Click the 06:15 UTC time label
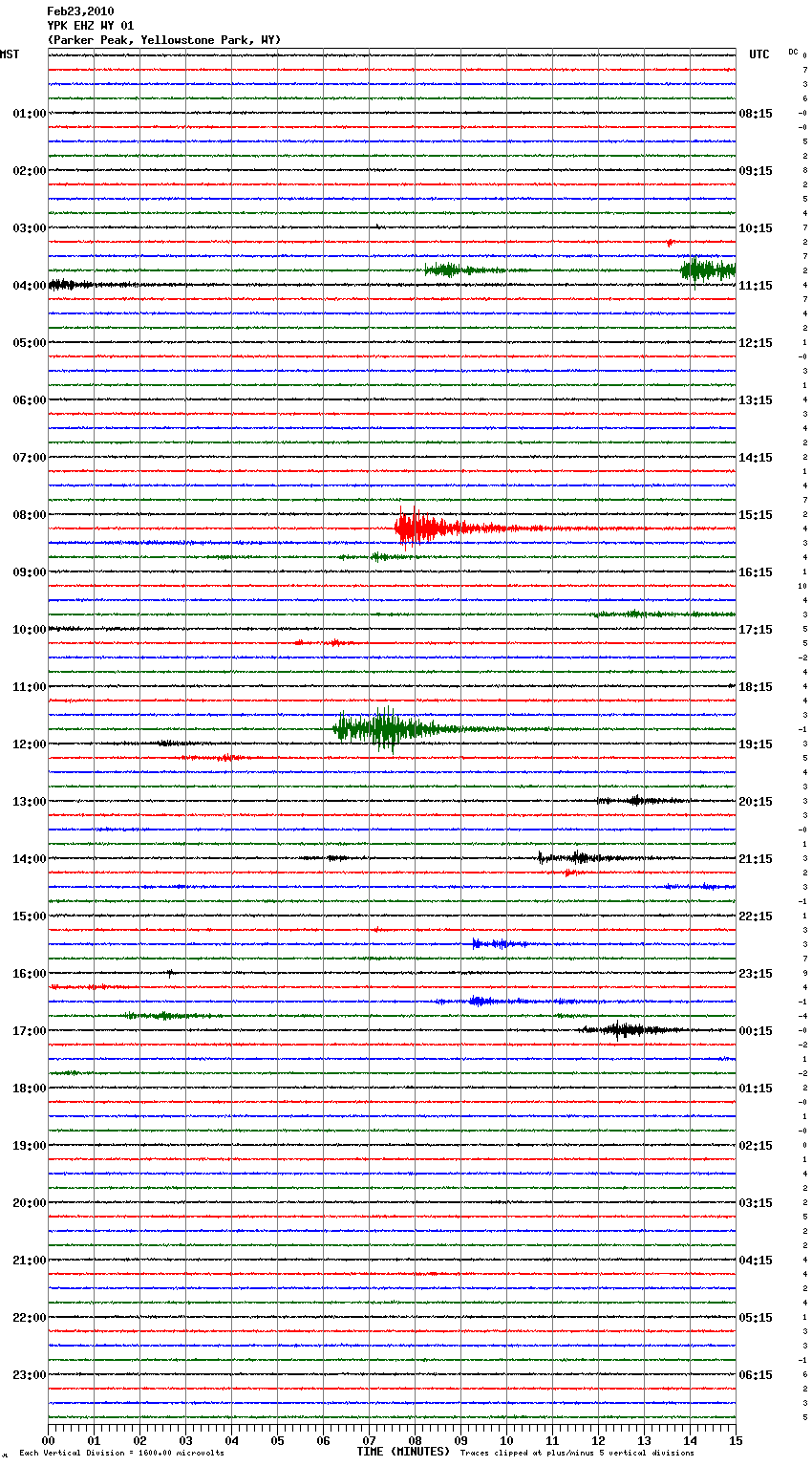 point(756,1375)
